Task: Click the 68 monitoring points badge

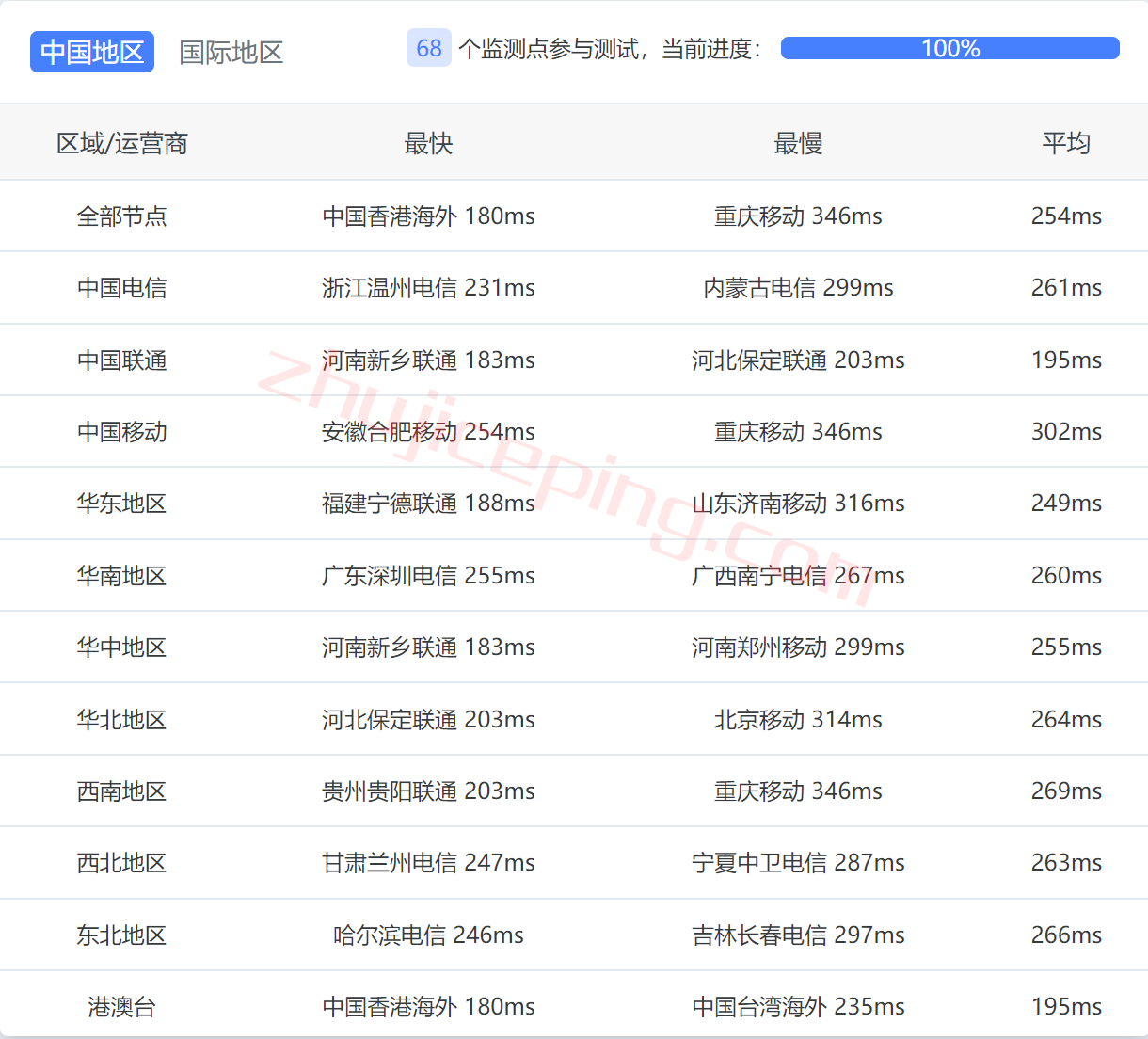Action: point(429,48)
